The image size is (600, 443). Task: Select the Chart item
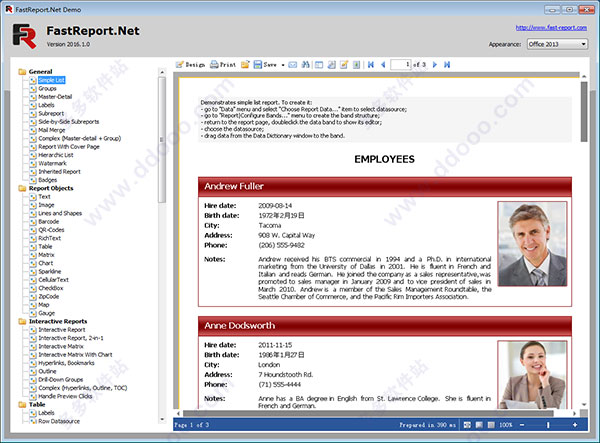click(x=46, y=263)
